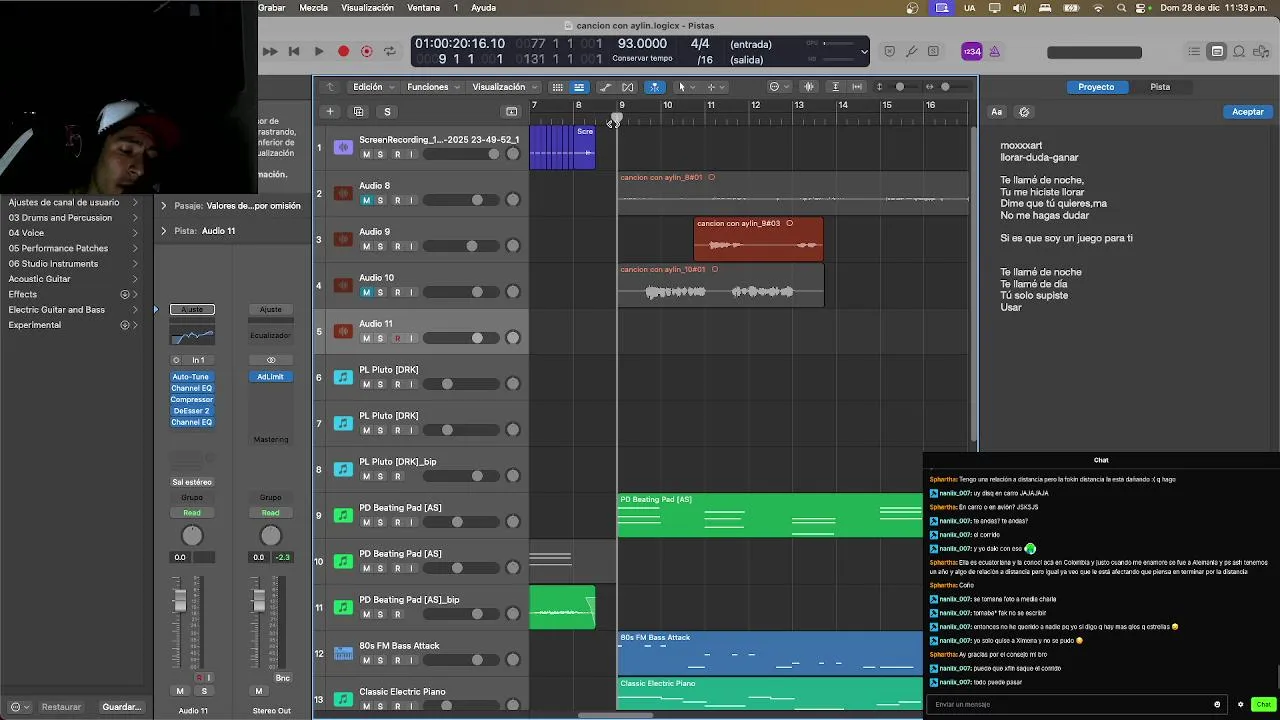Click the Guardar... button in library
The width and height of the screenshot is (1280, 720).
click(x=122, y=707)
